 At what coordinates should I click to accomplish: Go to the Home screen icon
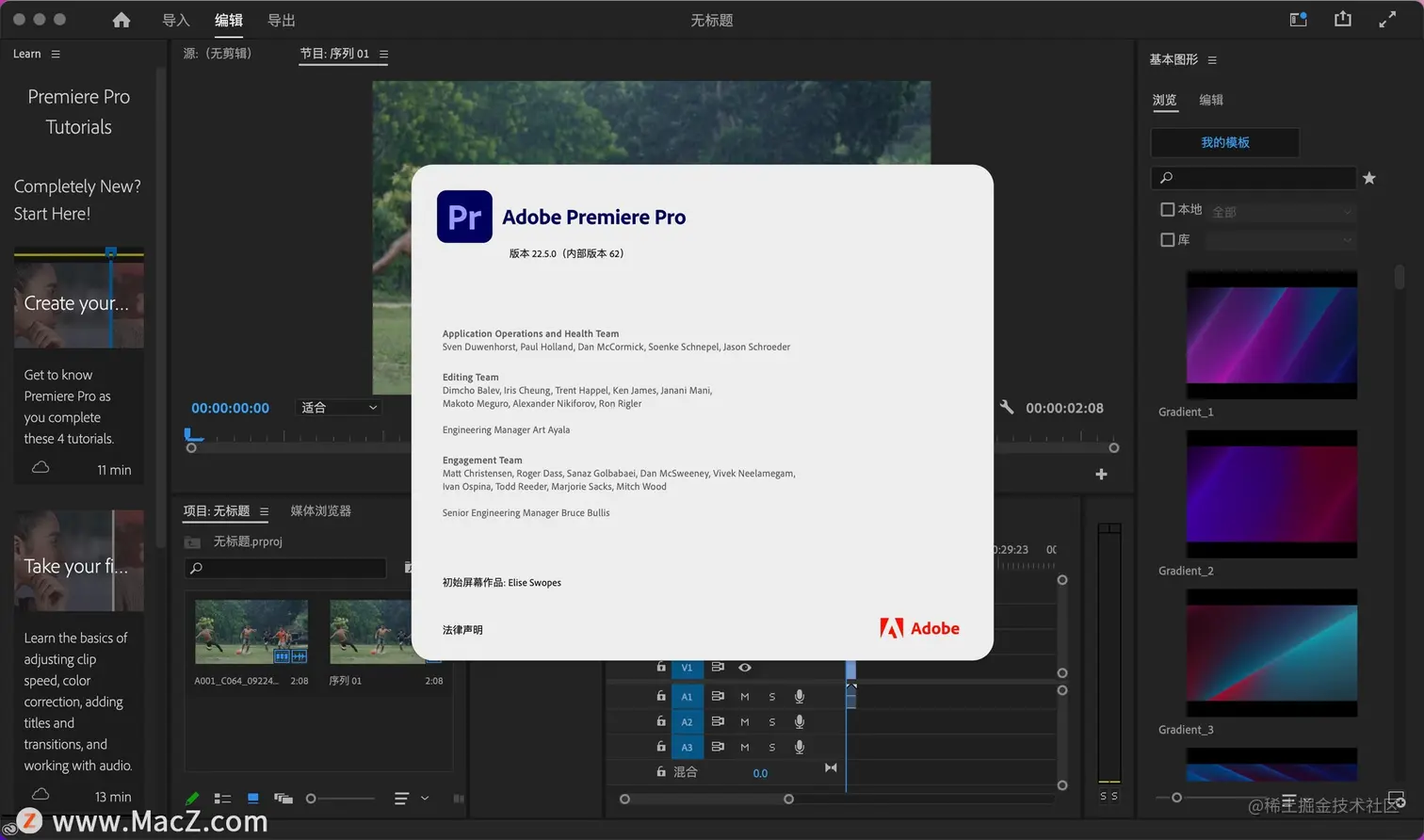(121, 20)
